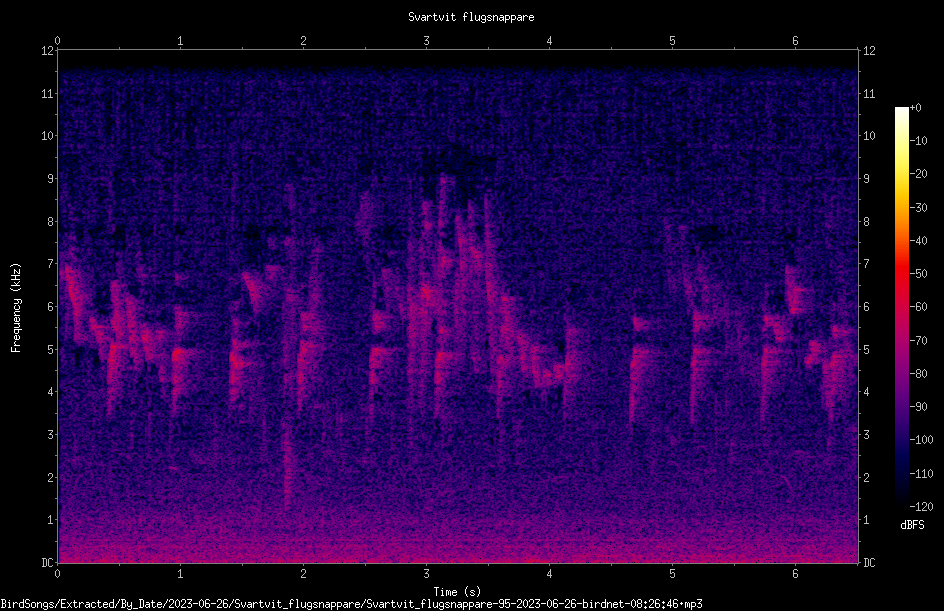
Task: Click "11" on the left frequency axis
Action: 47,93
